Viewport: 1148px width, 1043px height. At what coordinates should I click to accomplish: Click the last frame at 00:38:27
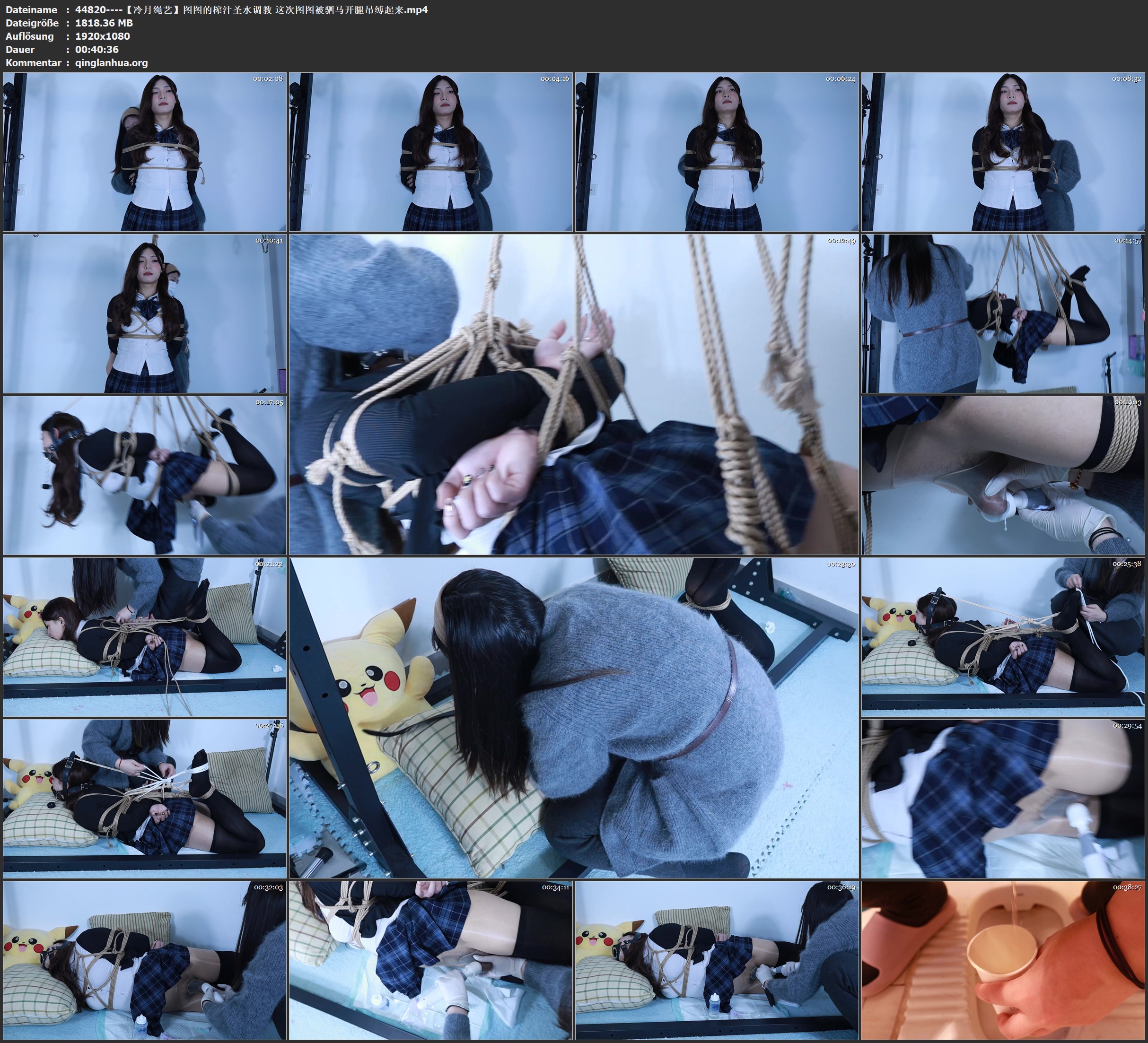click(x=1003, y=960)
